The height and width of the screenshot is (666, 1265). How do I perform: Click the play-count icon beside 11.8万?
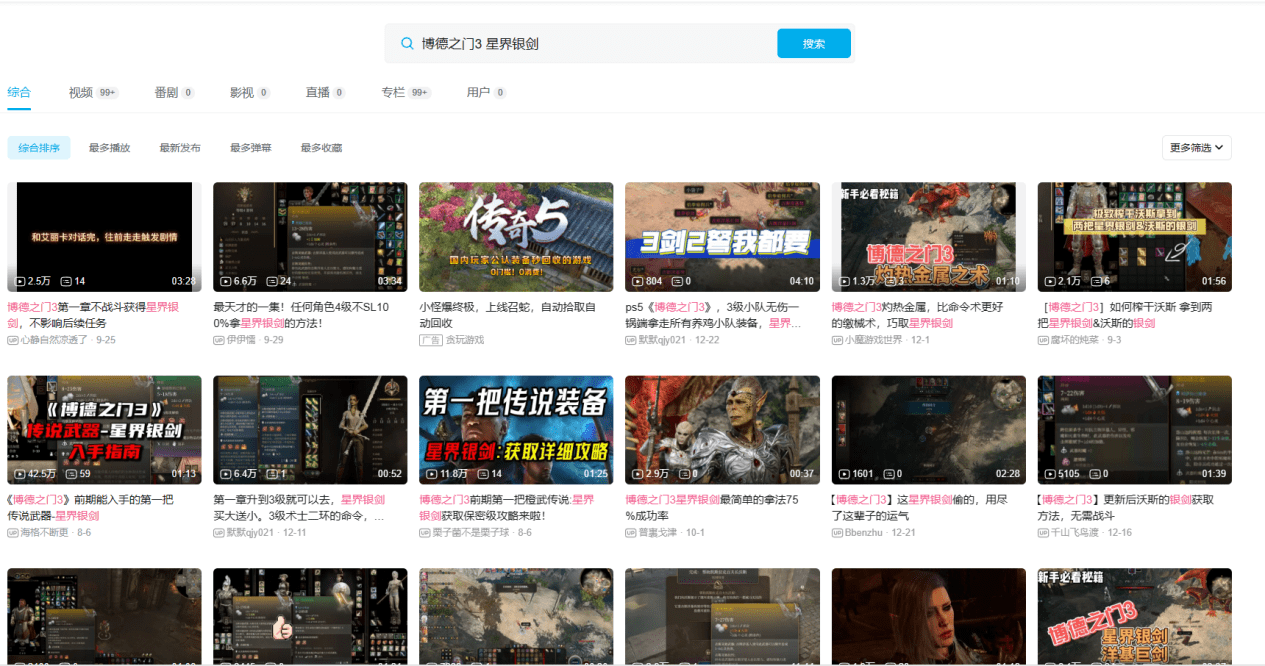pyautogui.click(x=433, y=474)
